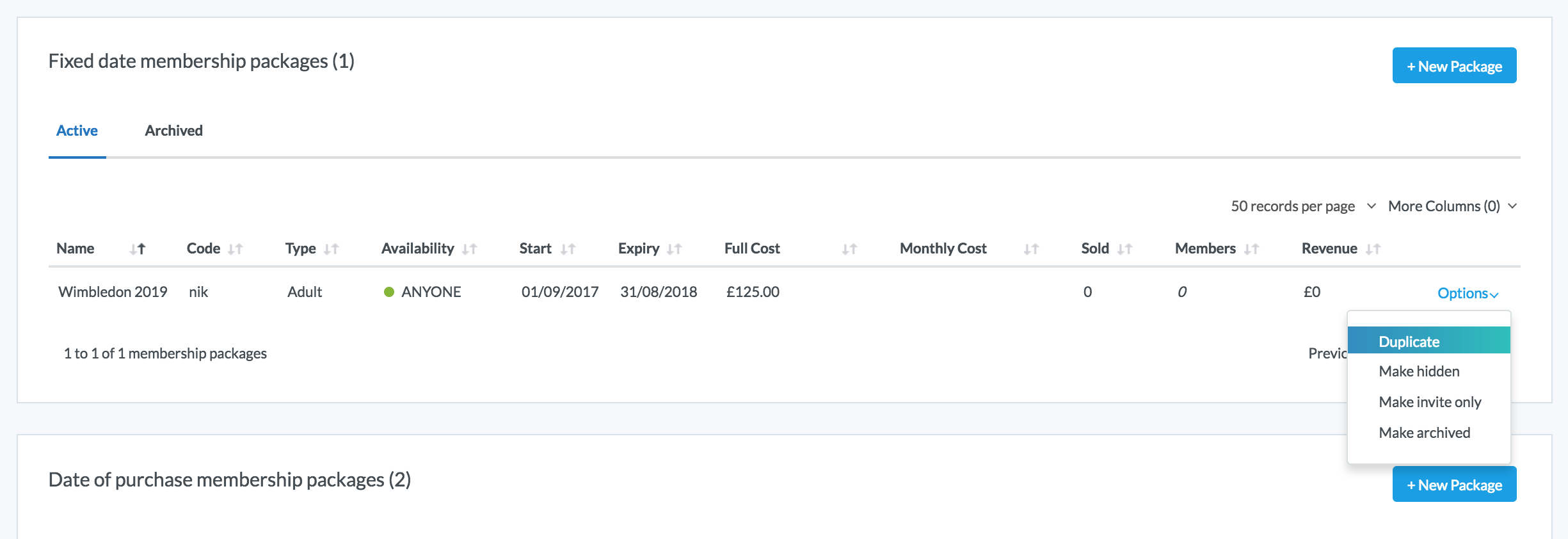Choose Duplicate from the options menu
Image resolution: width=1568 pixels, height=539 pixels.
tap(1409, 341)
